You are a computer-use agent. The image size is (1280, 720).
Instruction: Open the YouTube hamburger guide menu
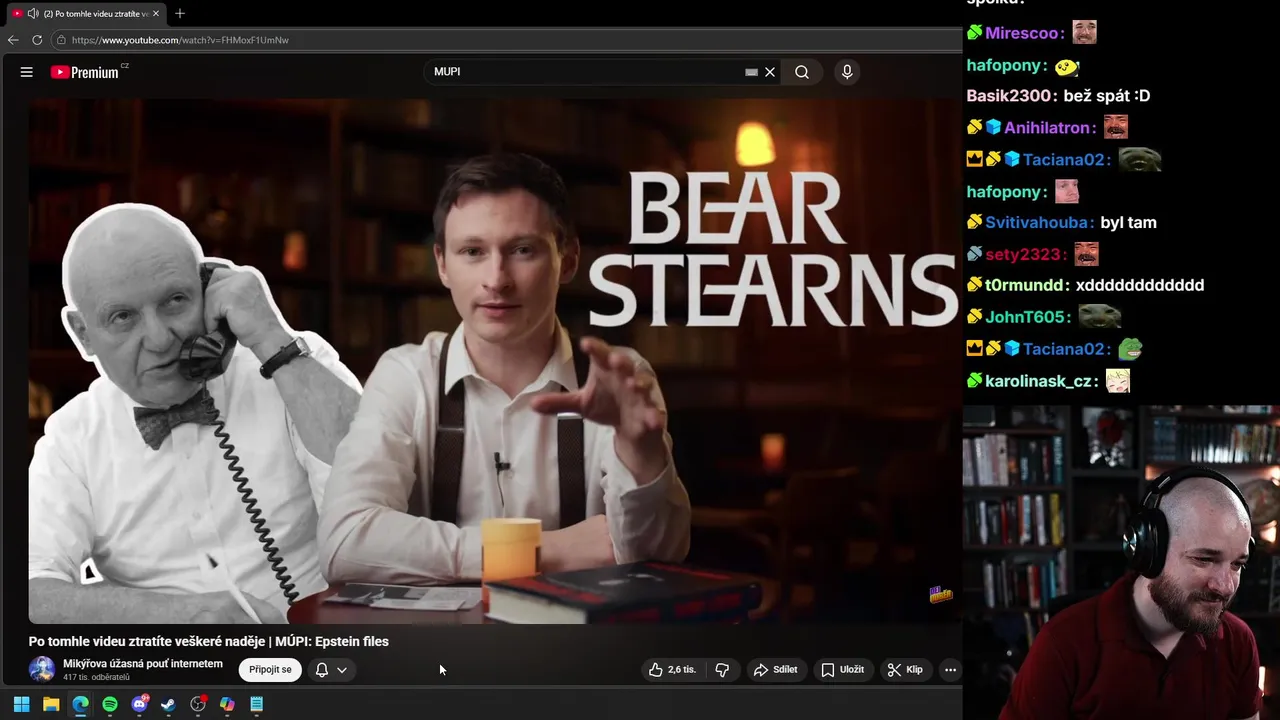point(27,72)
